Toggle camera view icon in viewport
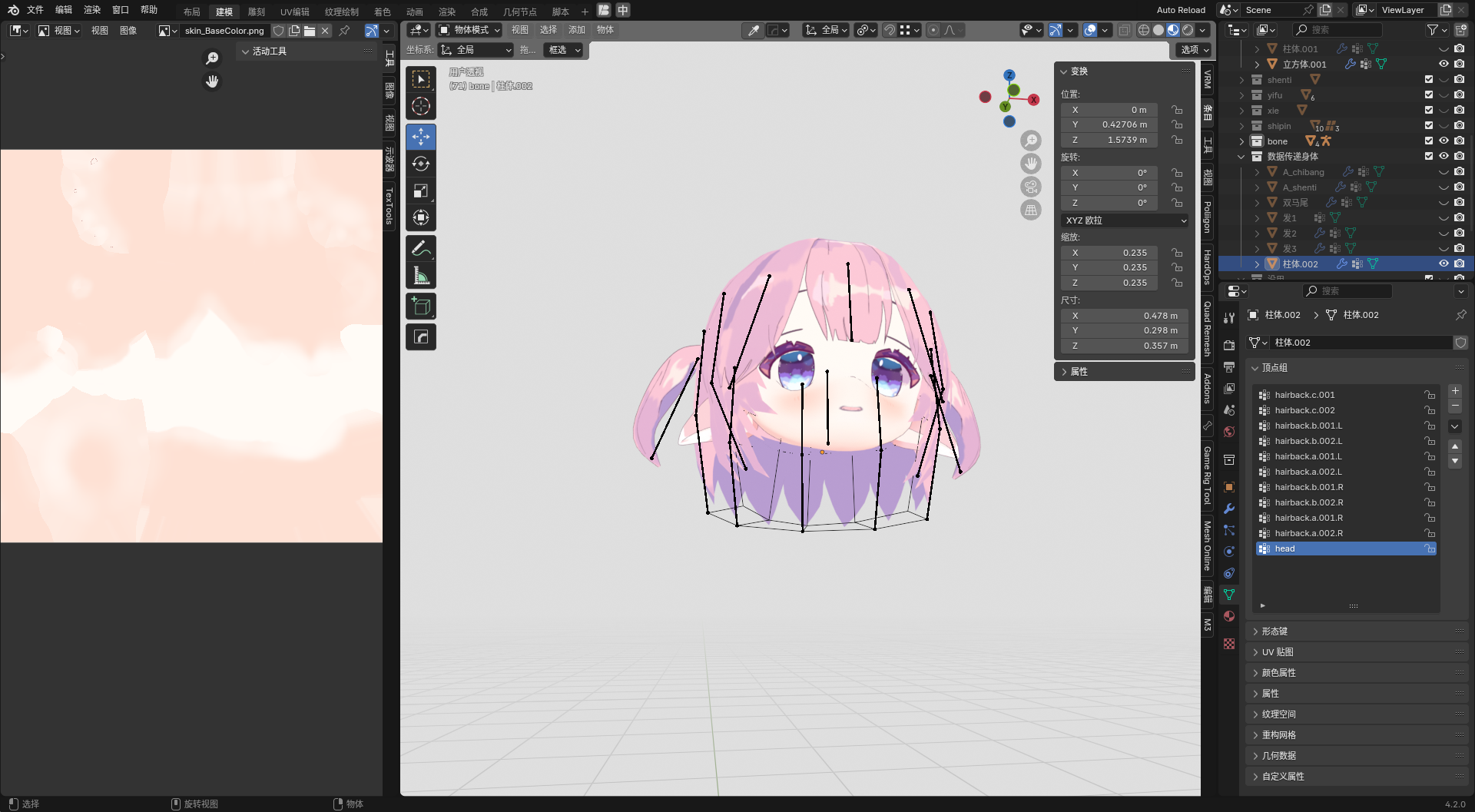1475x812 pixels. tap(1031, 187)
